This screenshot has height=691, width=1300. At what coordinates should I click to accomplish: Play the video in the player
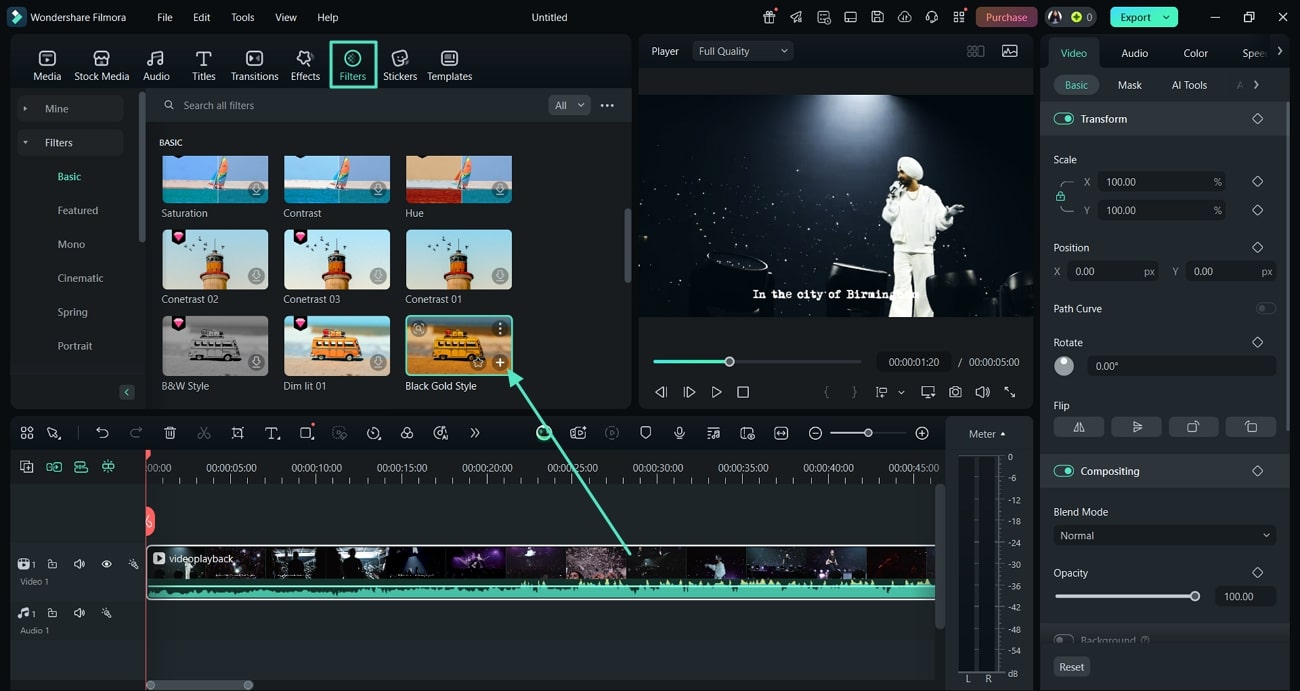pyautogui.click(x=716, y=392)
